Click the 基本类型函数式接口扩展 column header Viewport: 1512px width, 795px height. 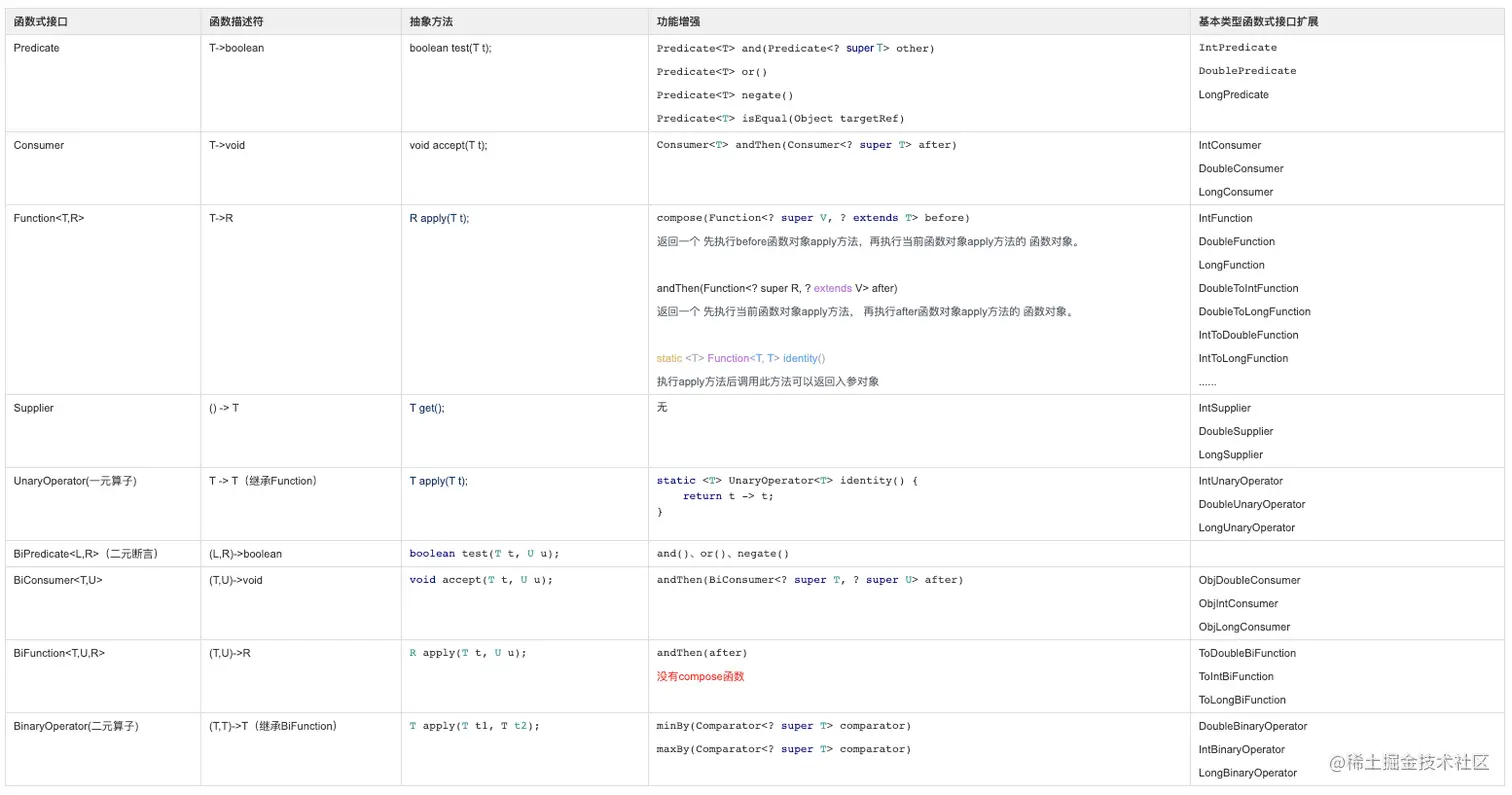pos(1258,21)
